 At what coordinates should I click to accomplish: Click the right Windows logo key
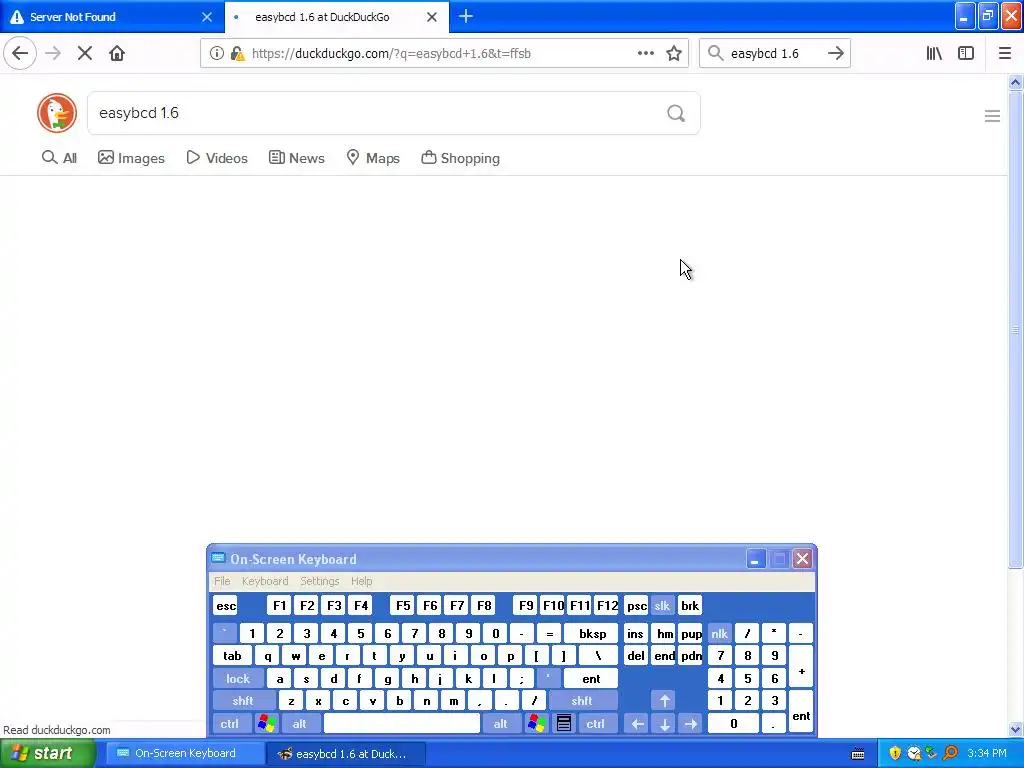537,724
